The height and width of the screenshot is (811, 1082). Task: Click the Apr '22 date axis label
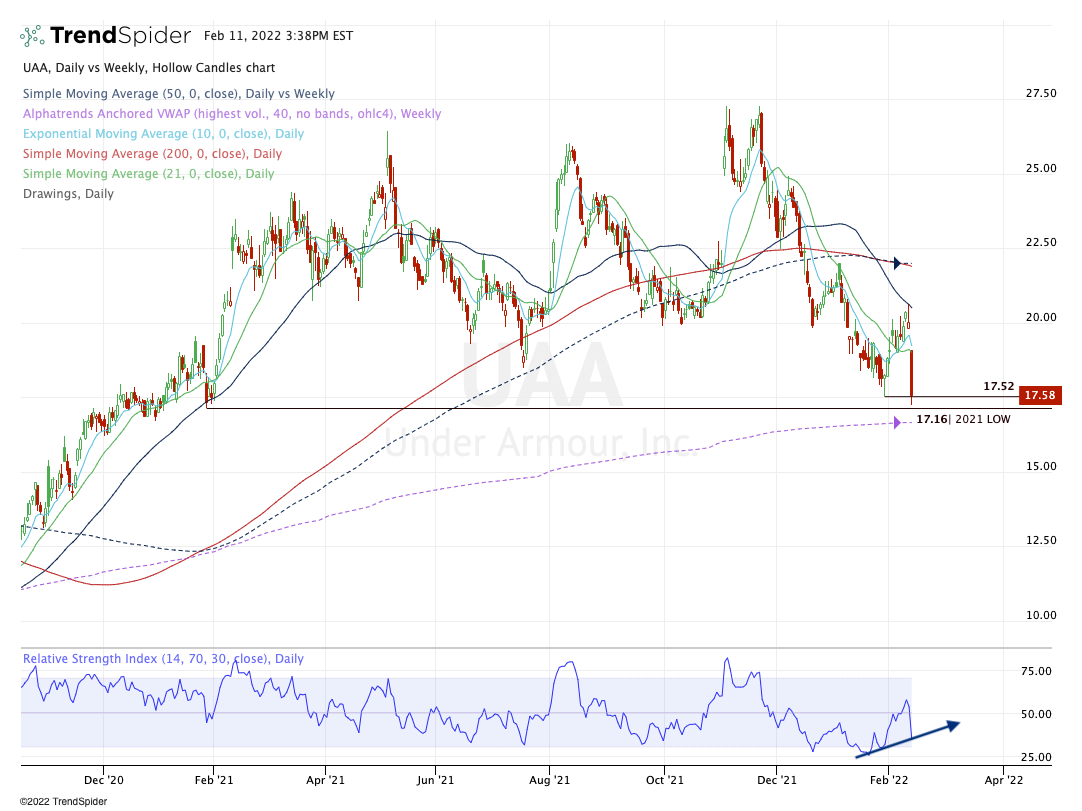[1004, 780]
